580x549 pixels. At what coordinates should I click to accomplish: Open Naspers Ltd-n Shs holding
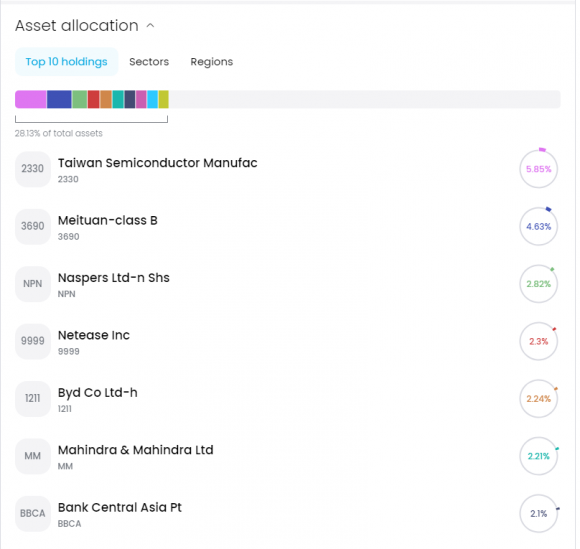click(x=114, y=278)
